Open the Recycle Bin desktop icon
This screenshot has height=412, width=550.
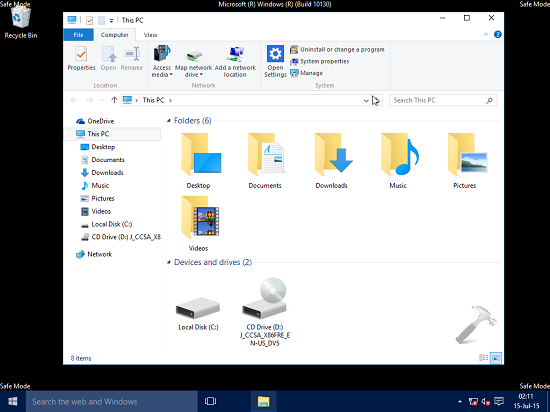tap(21, 22)
